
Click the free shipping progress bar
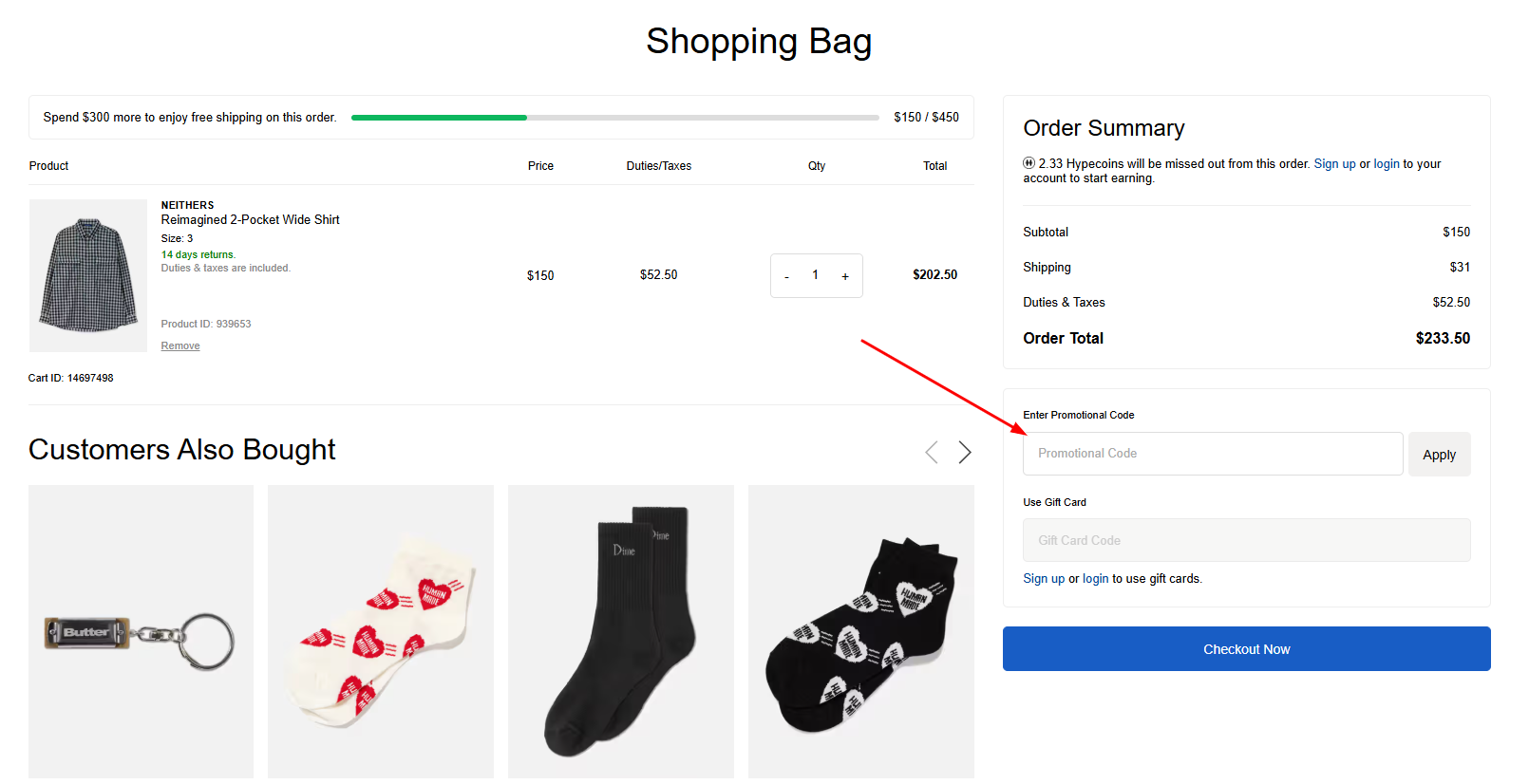614,118
